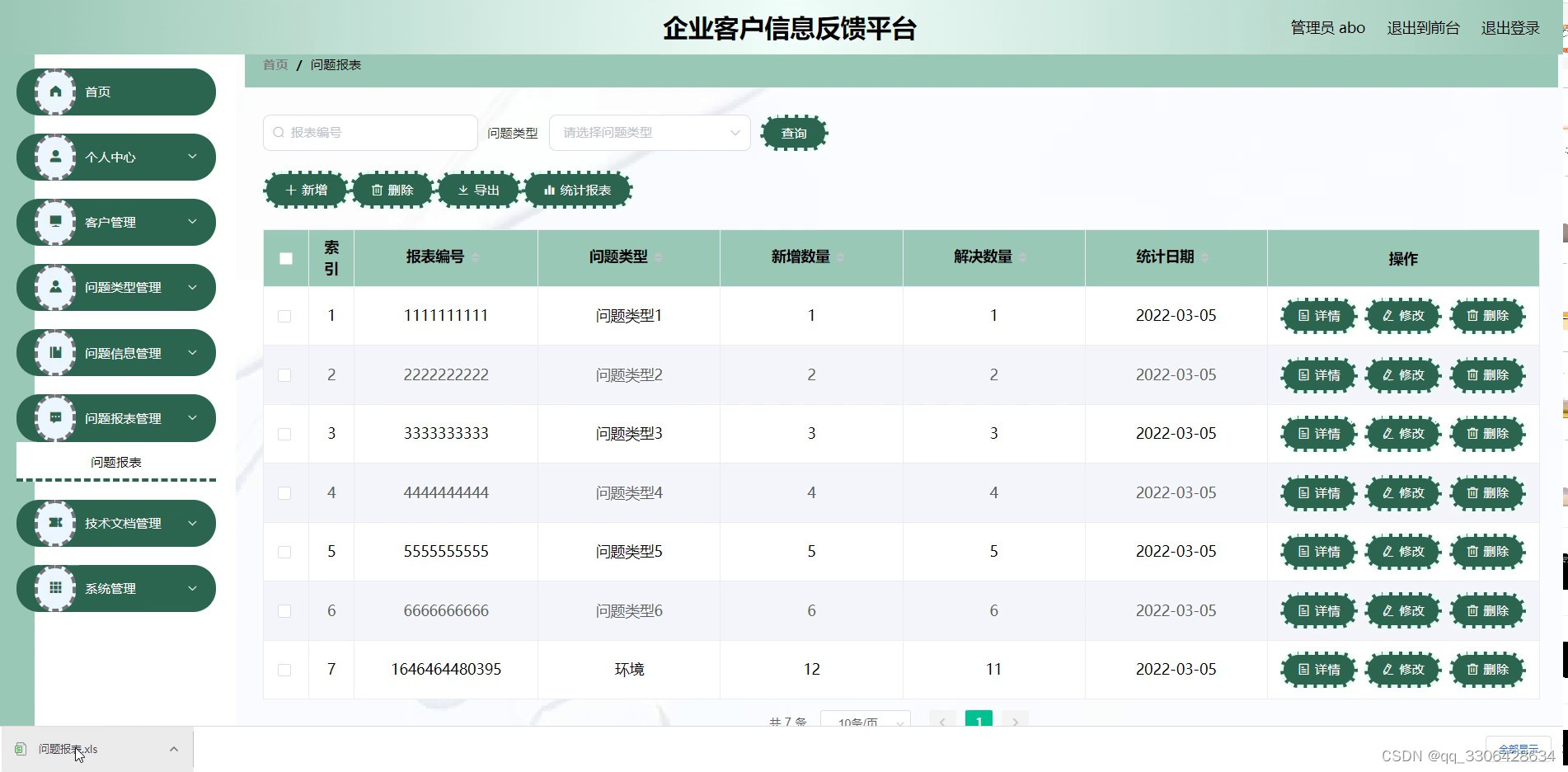Open the 请选择问题类型 dropdown
Viewport: 1568px width, 772px height.
pyautogui.click(x=650, y=133)
